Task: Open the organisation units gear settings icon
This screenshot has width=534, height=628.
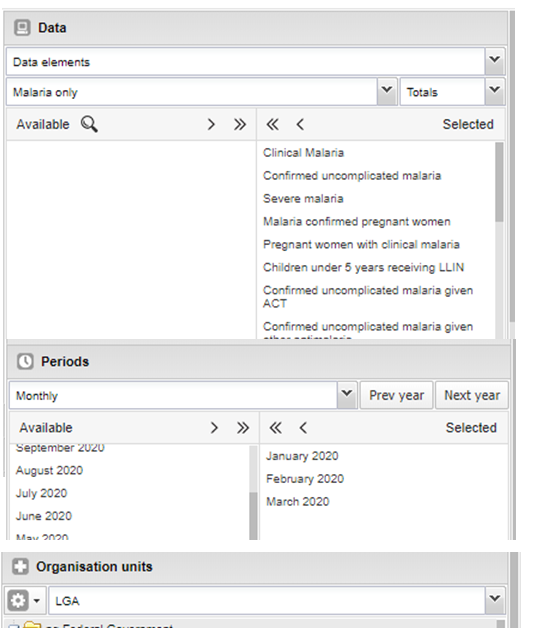Action: coord(18,600)
